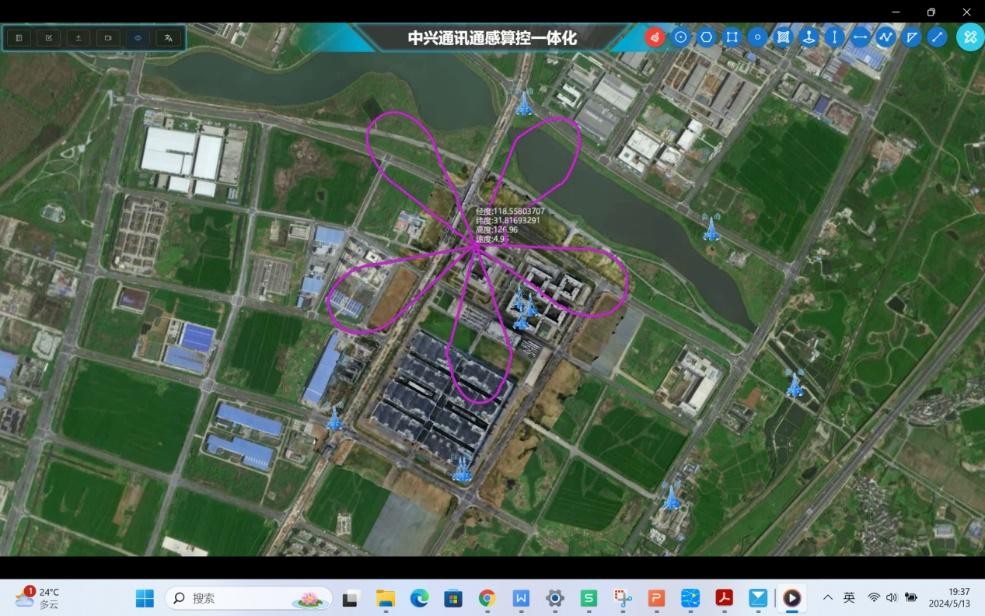Viewport: 985px width, 616px height.
Task: Click the upload icon in left toolbar
Action: (79, 38)
